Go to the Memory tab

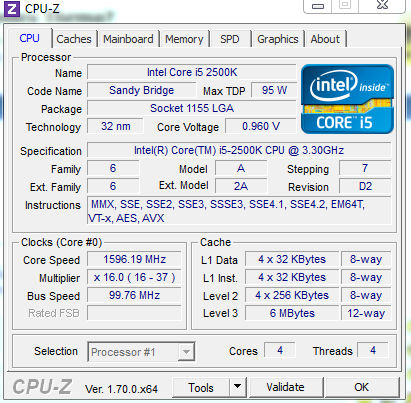click(184, 39)
